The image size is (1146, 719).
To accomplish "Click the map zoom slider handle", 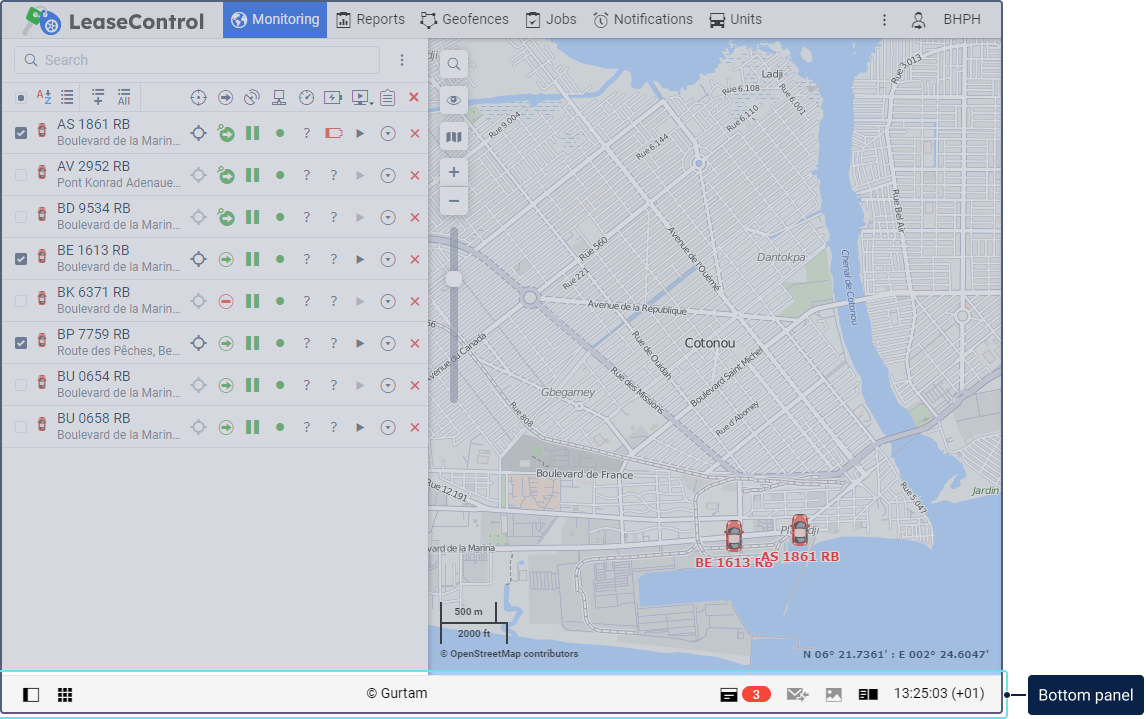I will 454,279.
